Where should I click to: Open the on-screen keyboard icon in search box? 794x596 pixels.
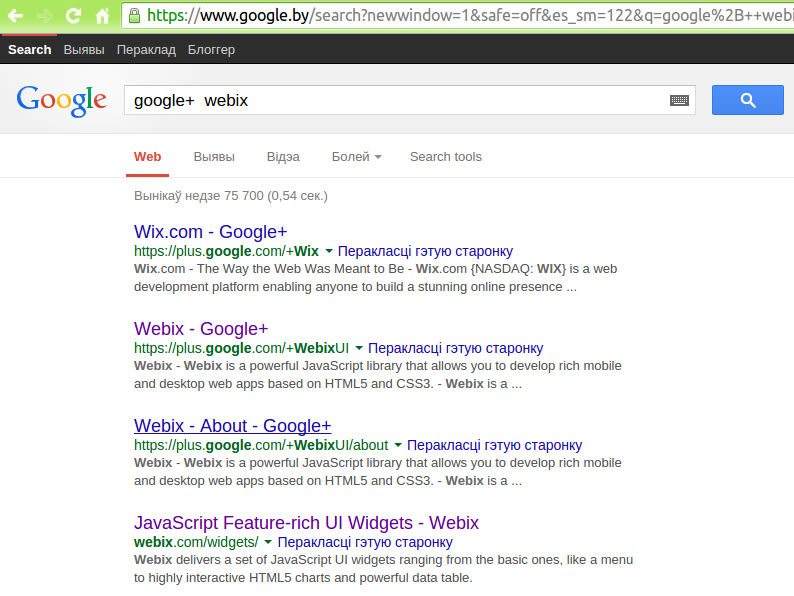click(679, 100)
